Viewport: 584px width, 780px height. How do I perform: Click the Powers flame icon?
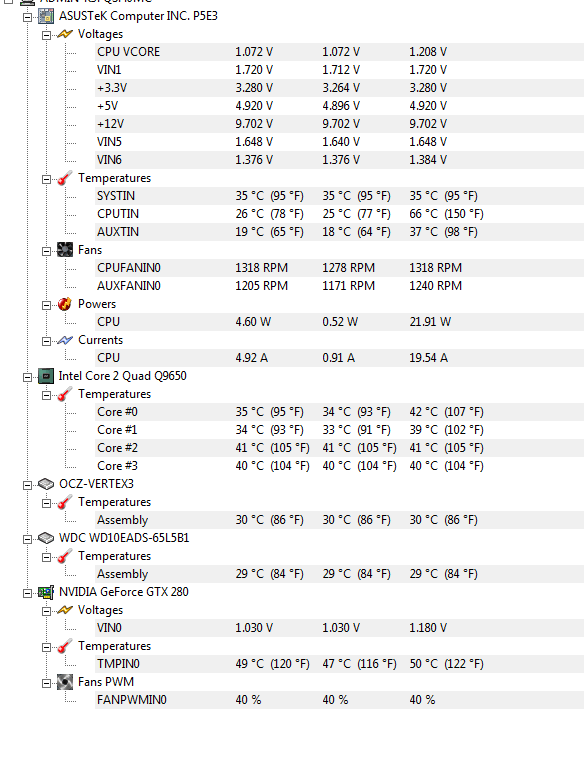pyautogui.click(x=65, y=304)
